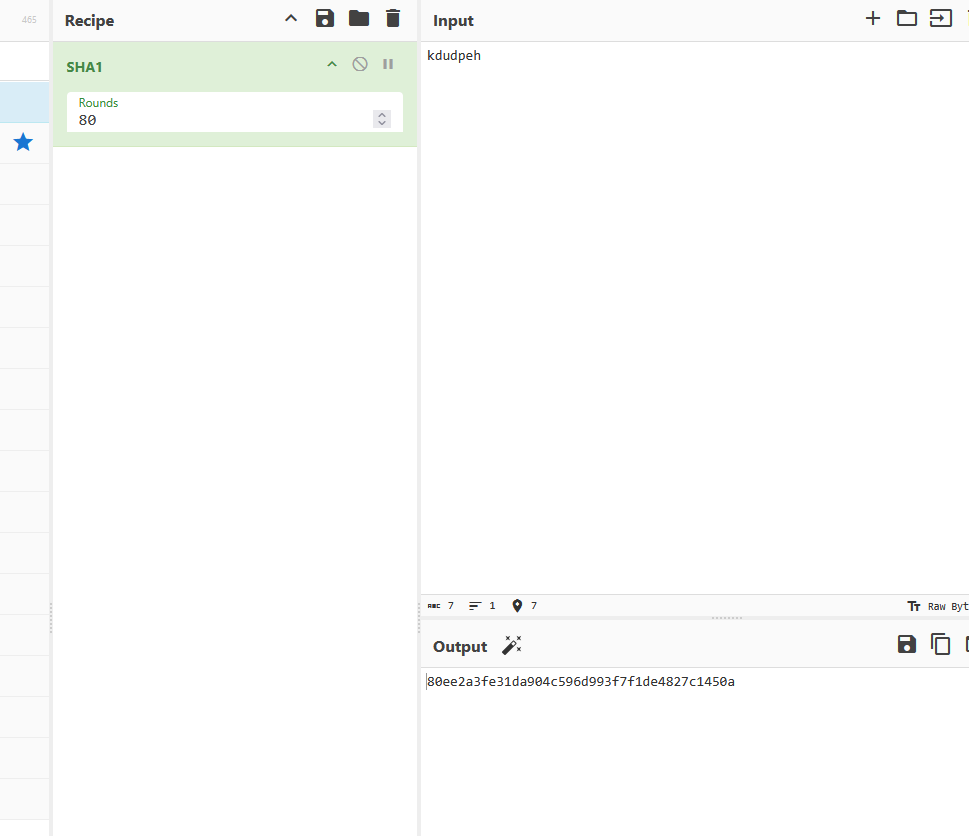Click the Recipe pane title

click(90, 20)
